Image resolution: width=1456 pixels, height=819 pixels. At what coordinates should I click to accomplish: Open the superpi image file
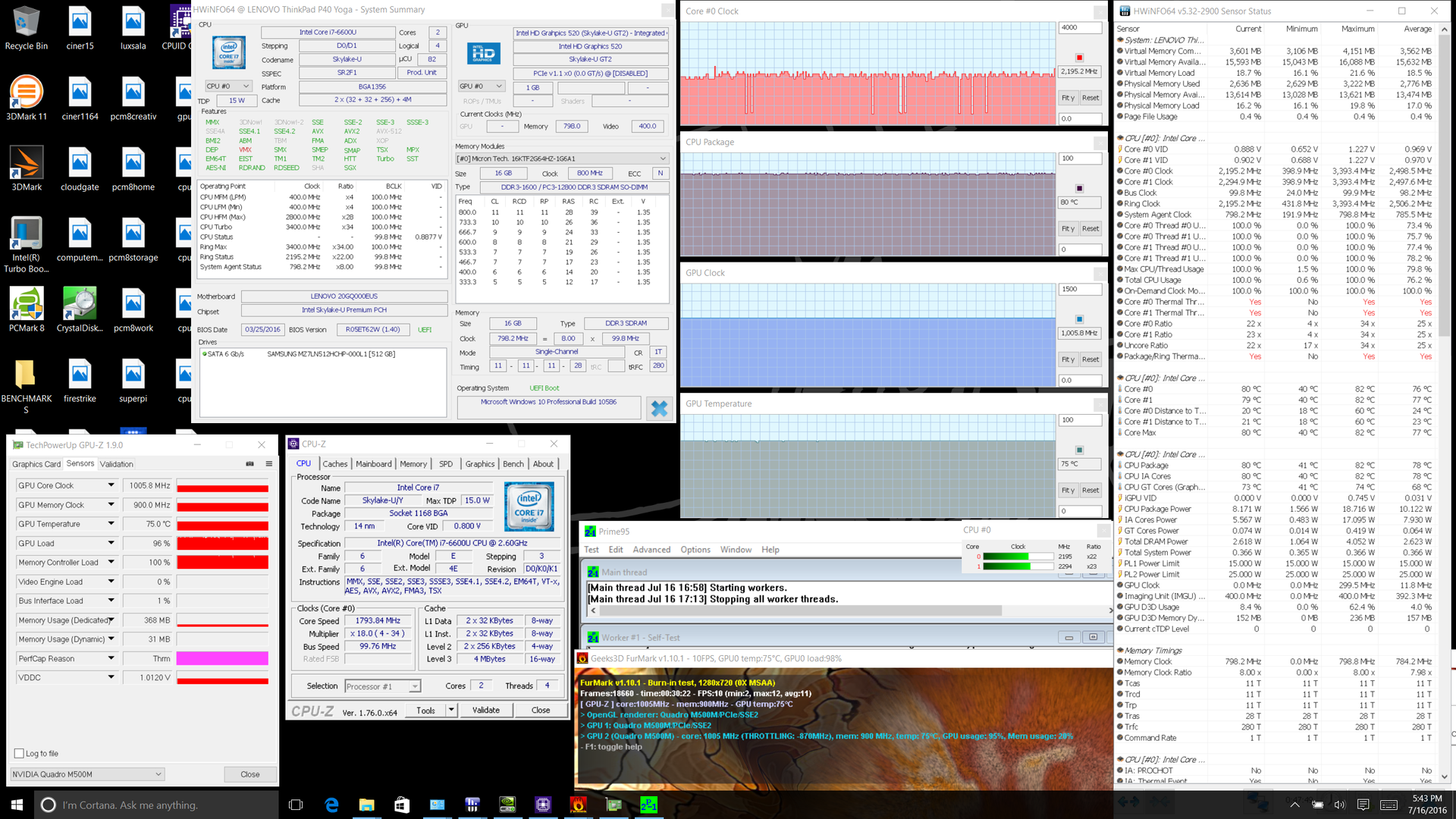click(133, 380)
